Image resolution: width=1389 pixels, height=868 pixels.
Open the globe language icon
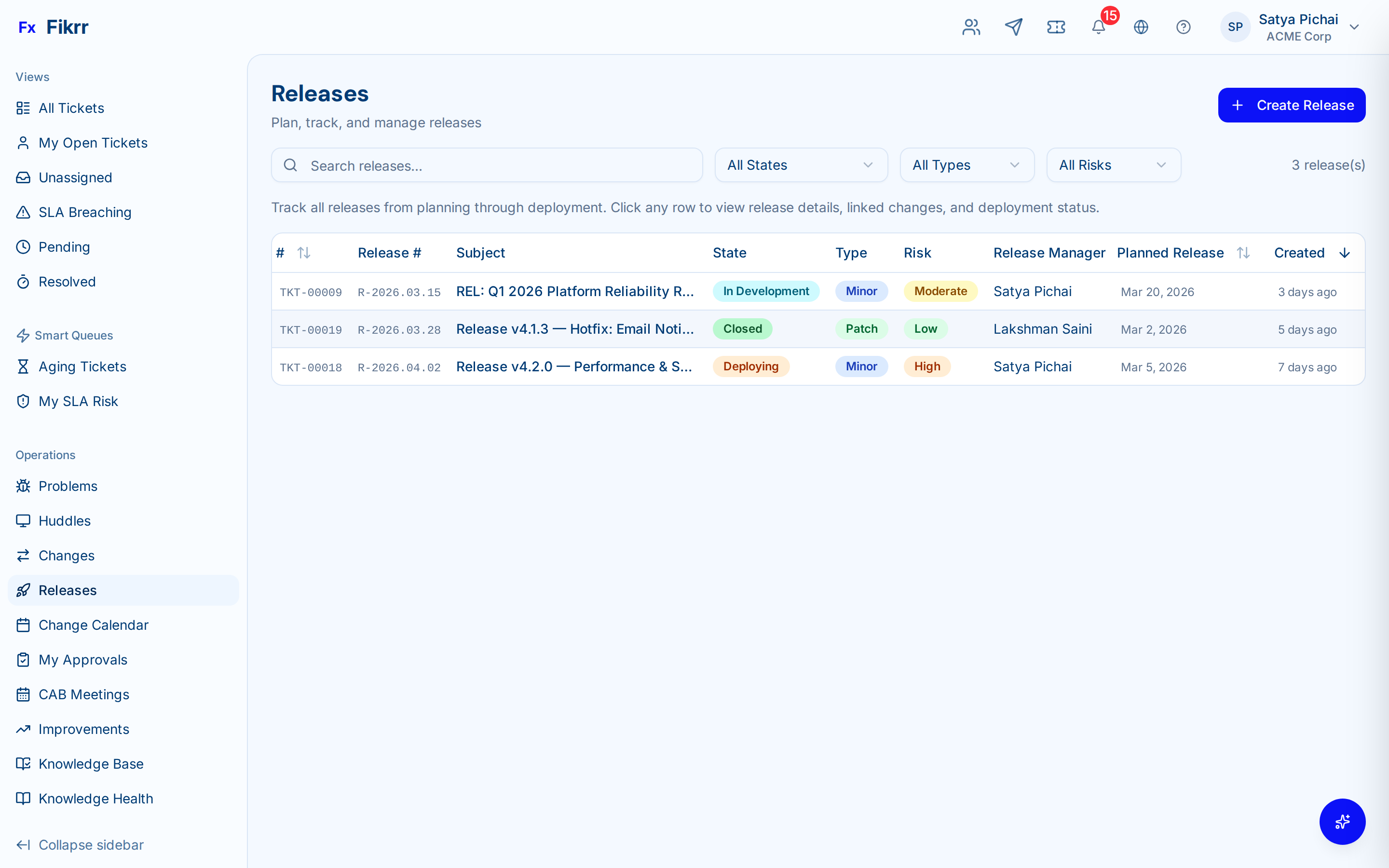tap(1141, 27)
